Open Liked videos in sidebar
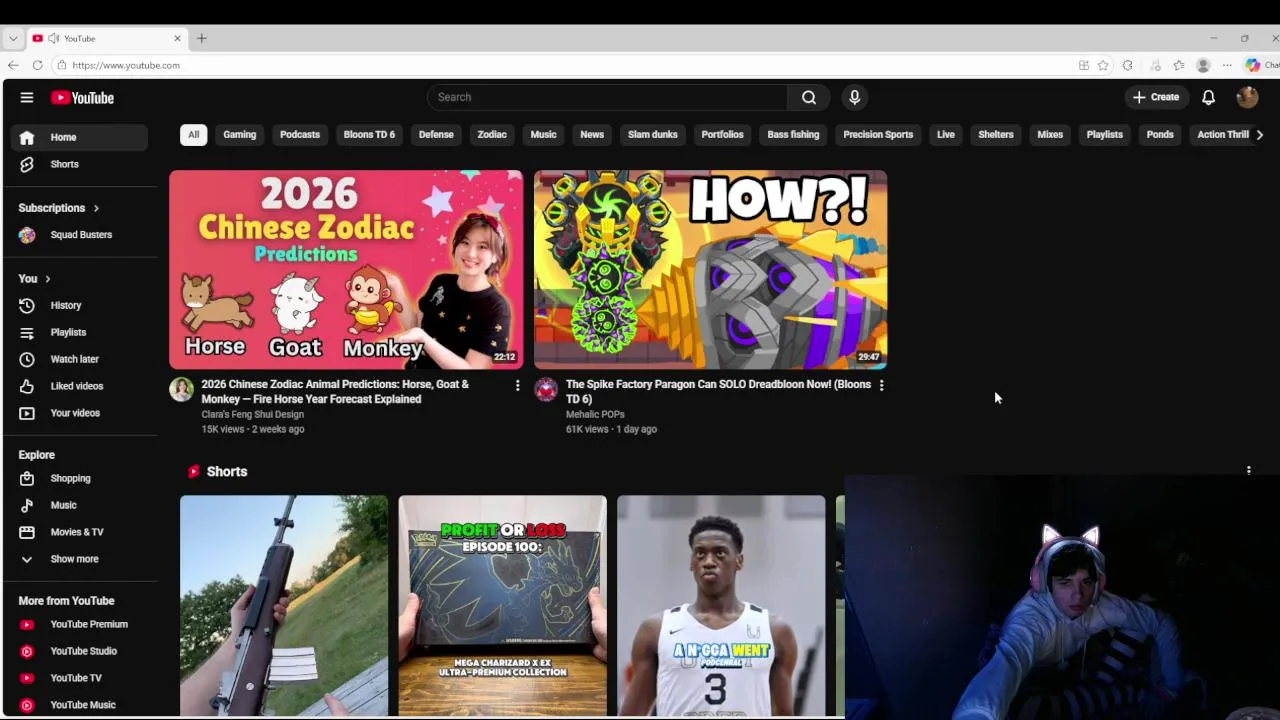Image resolution: width=1280 pixels, height=720 pixels. pos(79,386)
